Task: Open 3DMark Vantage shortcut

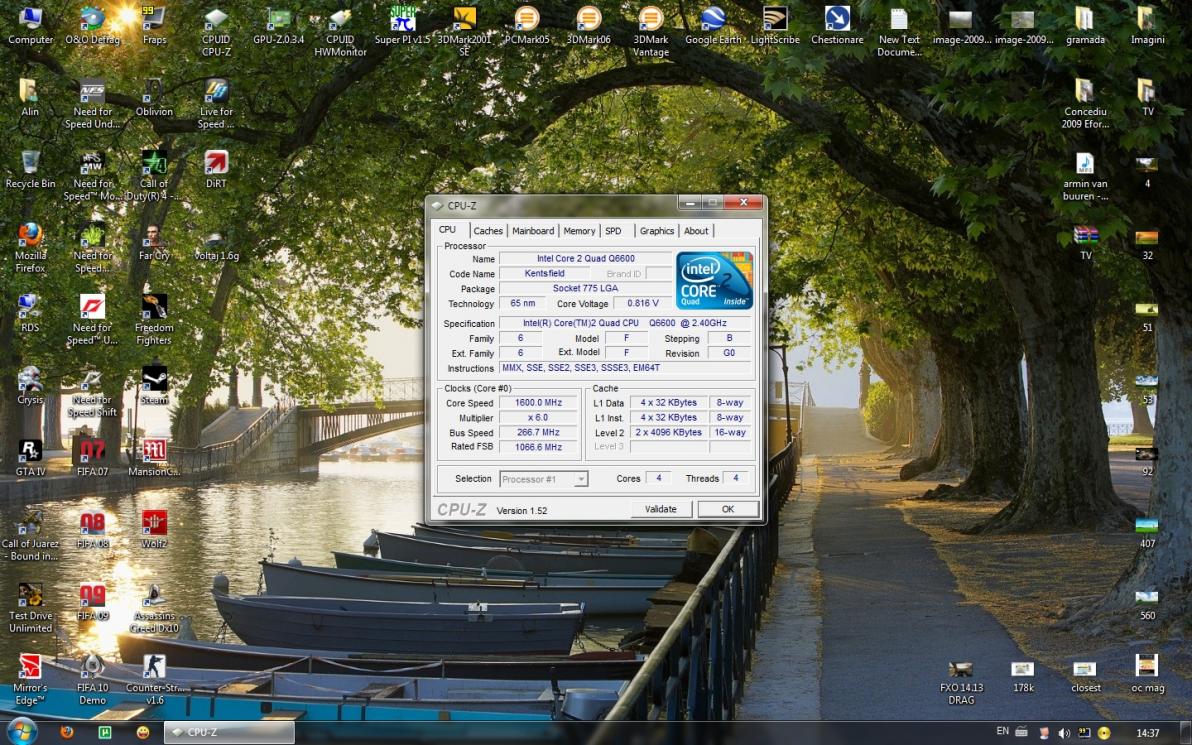Action: click(x=651, y=31)
